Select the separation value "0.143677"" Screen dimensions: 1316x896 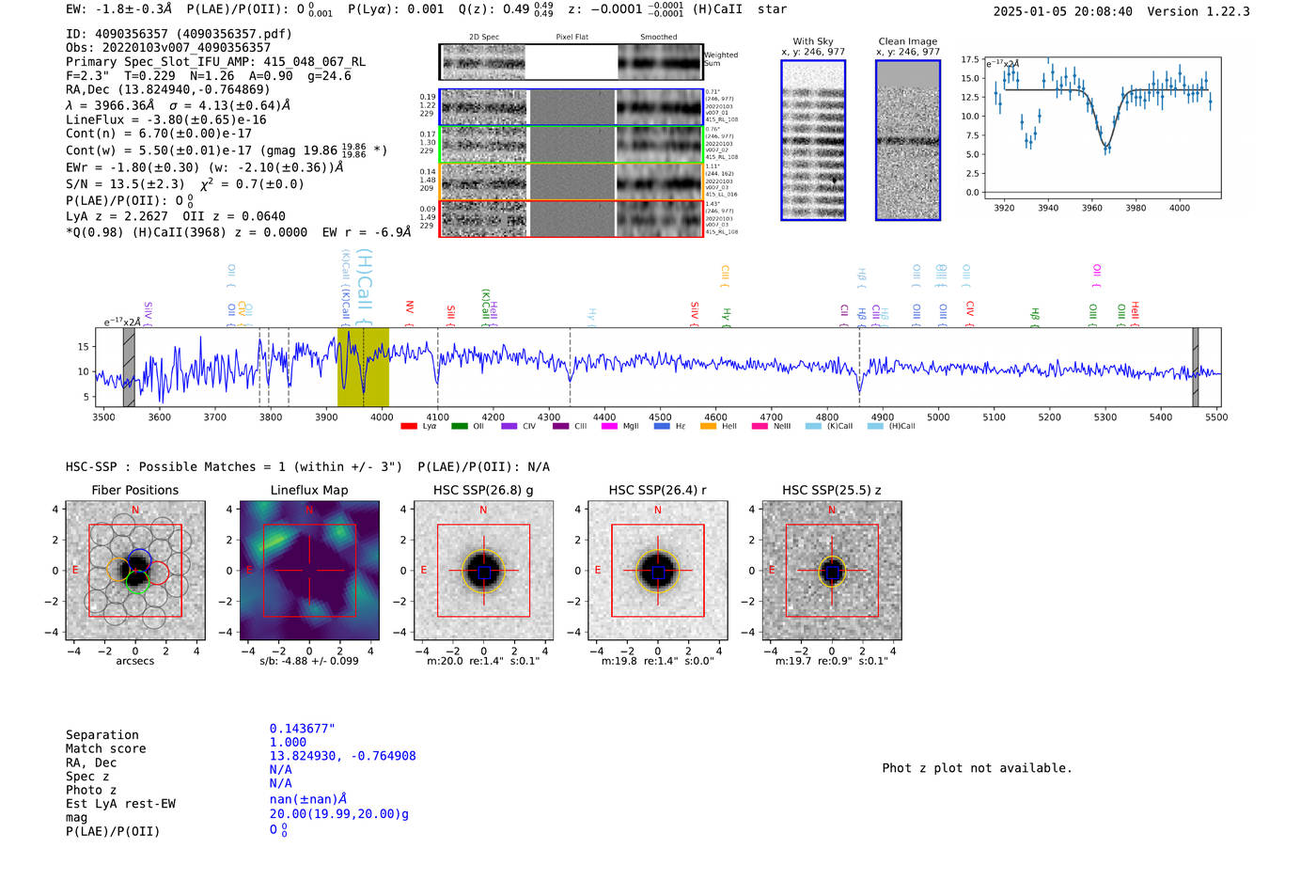[x=303, y=729]
